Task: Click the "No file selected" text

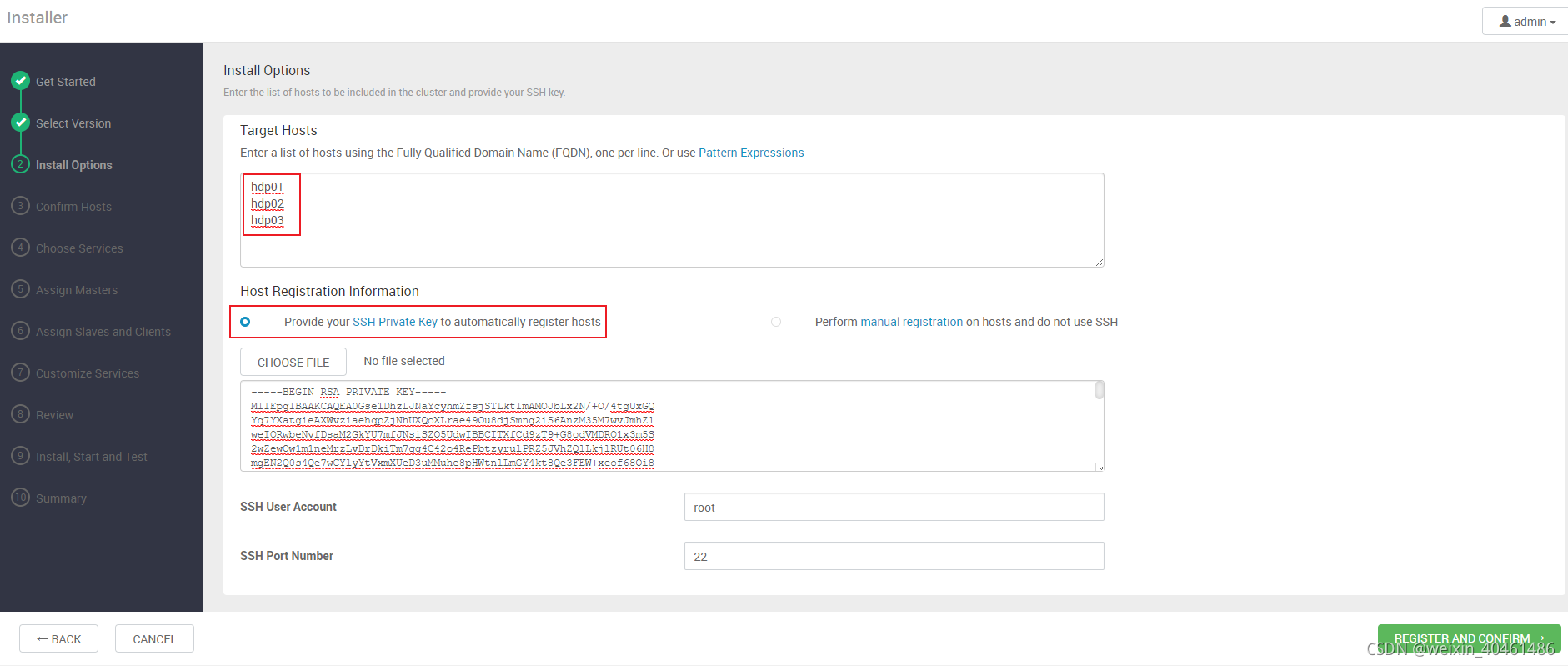Action: coord(404,361)
